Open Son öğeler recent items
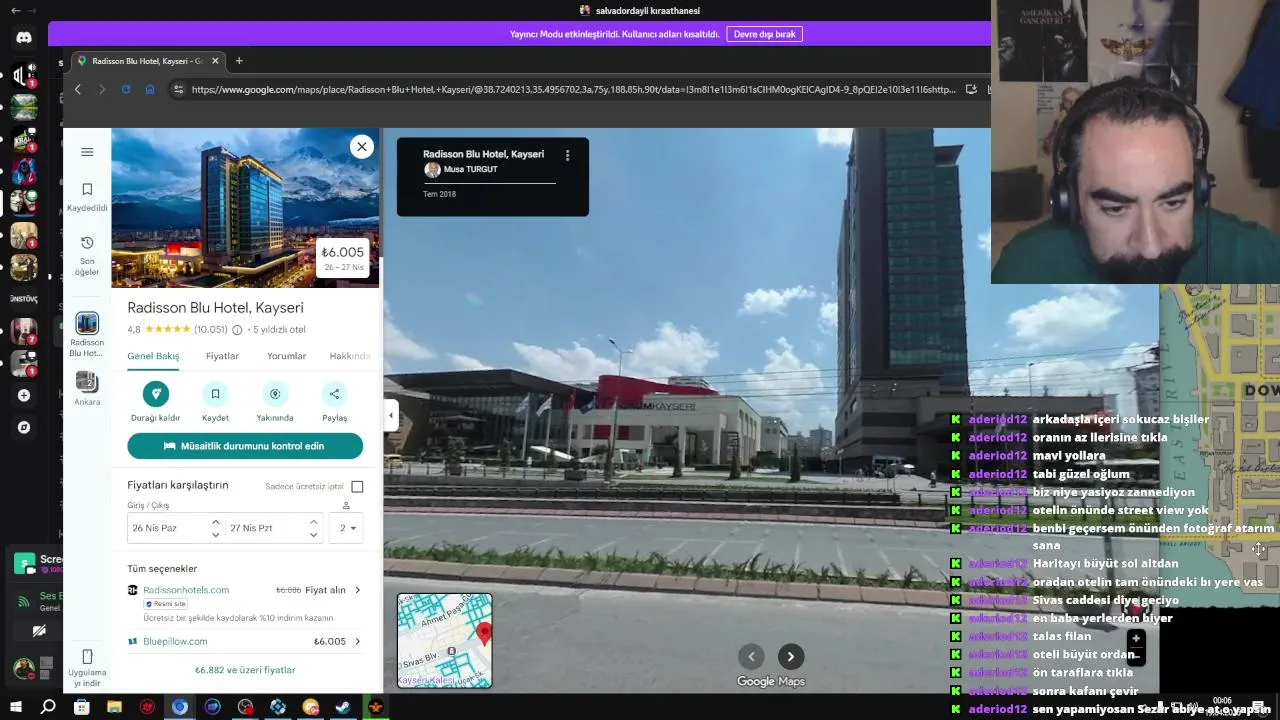This screenshot has width=1280, height=720. (x=87, y=255)
